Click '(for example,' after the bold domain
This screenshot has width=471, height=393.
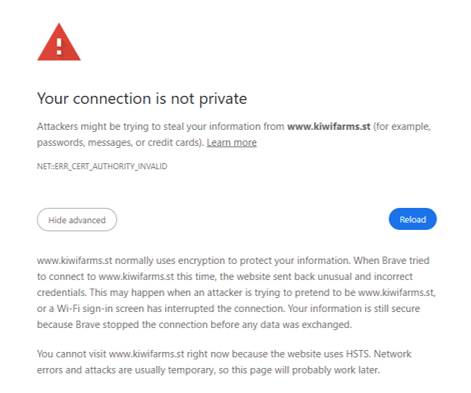402,127
